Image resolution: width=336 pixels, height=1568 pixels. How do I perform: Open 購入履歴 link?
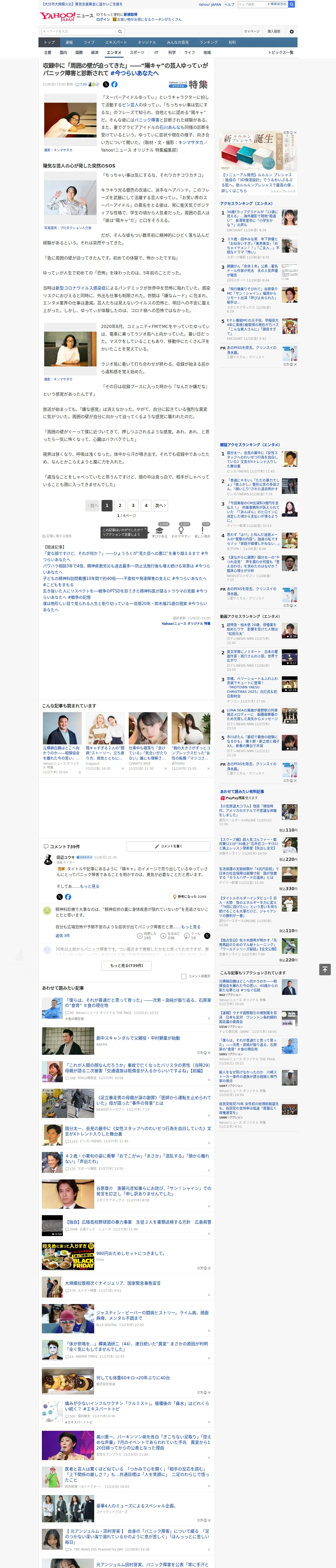274,32
